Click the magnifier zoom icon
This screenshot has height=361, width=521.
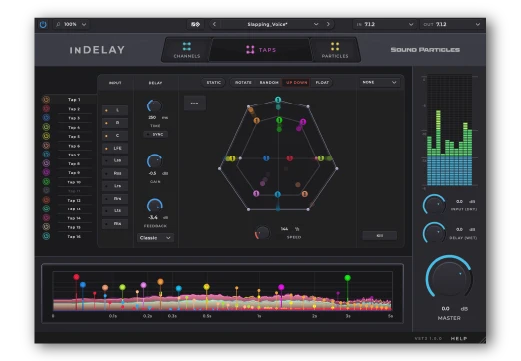pos(58,24)
